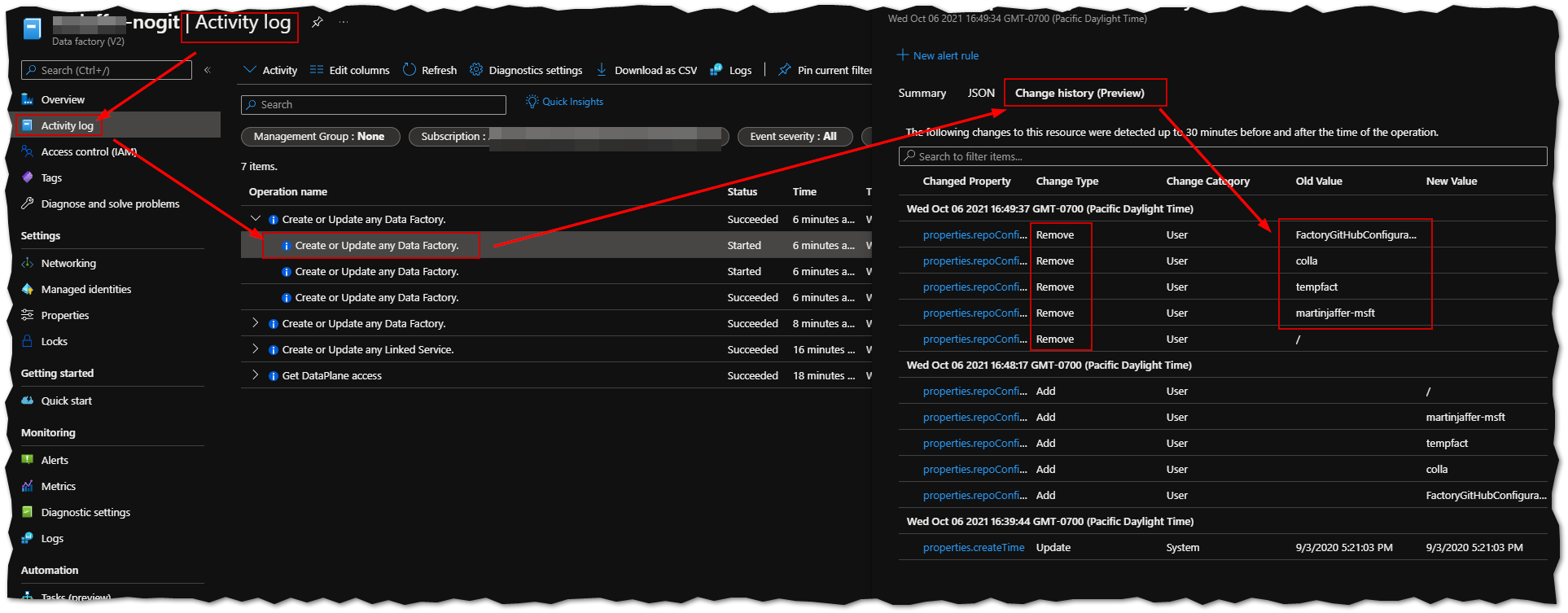This screenshot has width=1568, height=613.
Task: Sort by the Old Value column
Action: (x=1319, y=181)
